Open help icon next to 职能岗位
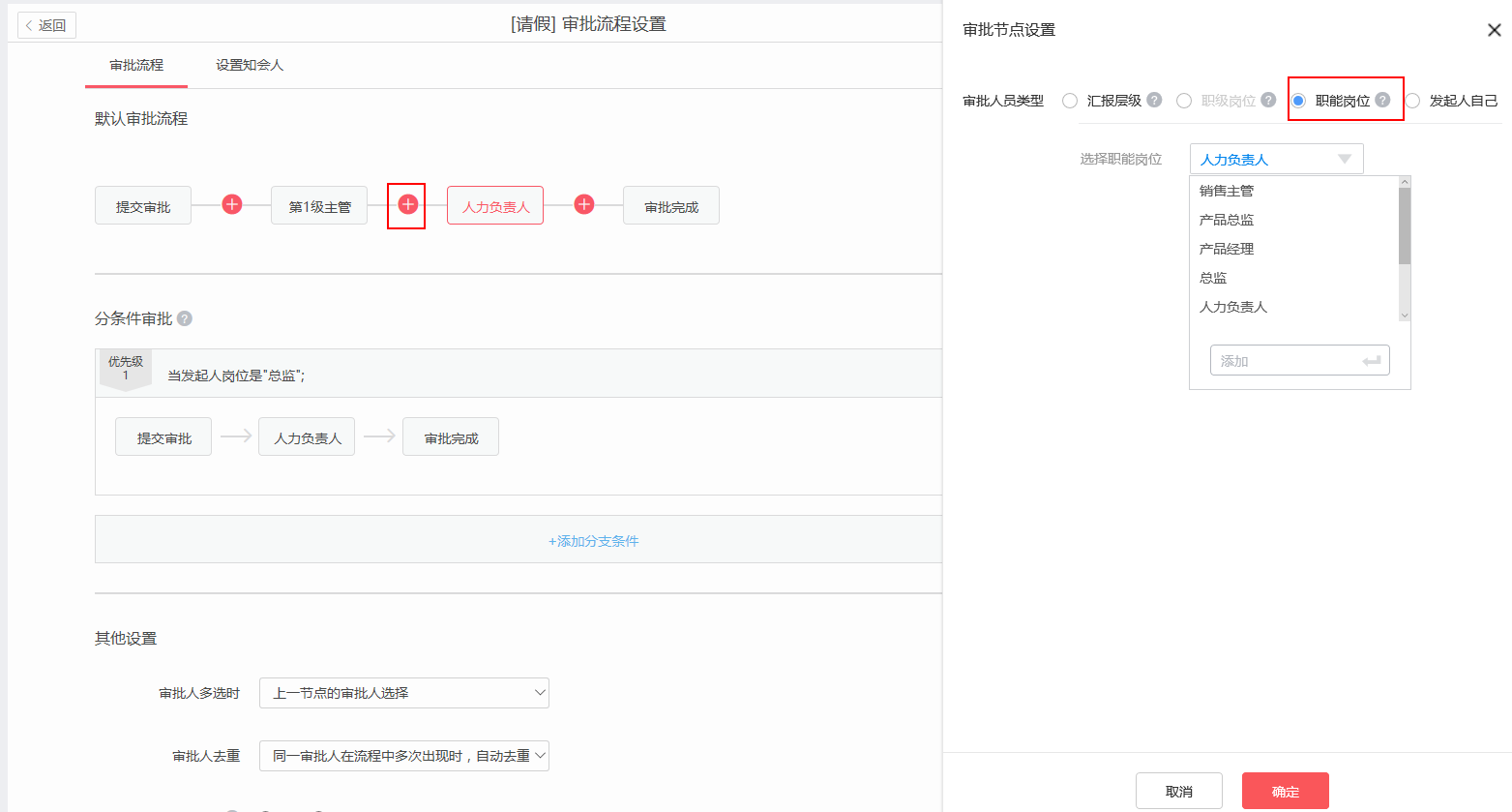This screenshot has height=812, width=1512. 1382,100
